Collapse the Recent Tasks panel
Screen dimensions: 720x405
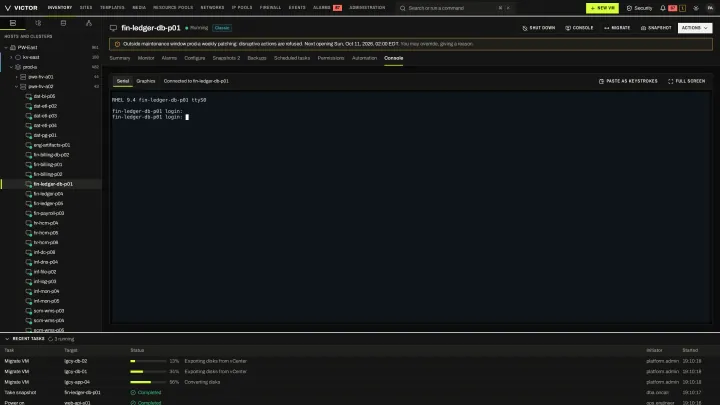[x=7, y=339]
